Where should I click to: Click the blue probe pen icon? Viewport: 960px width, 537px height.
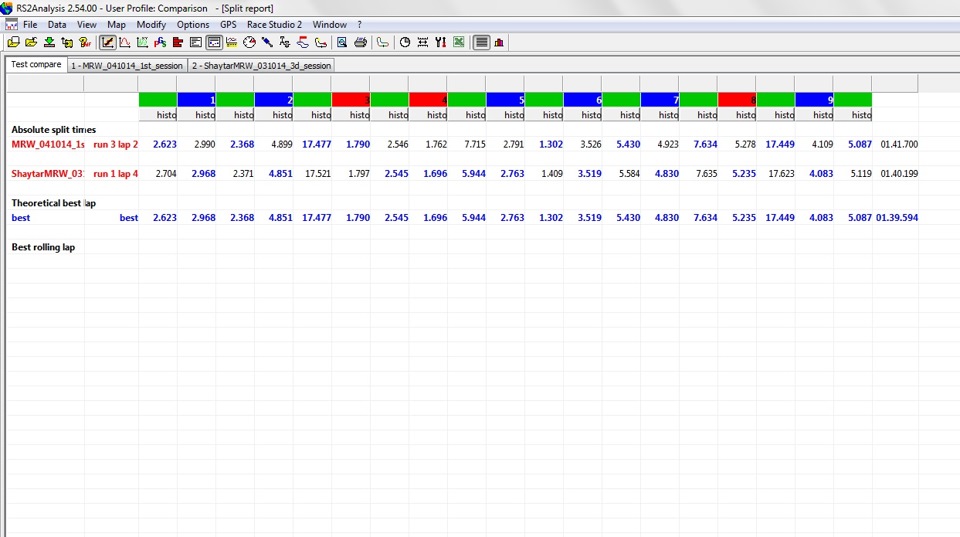[x=267, y=42]
